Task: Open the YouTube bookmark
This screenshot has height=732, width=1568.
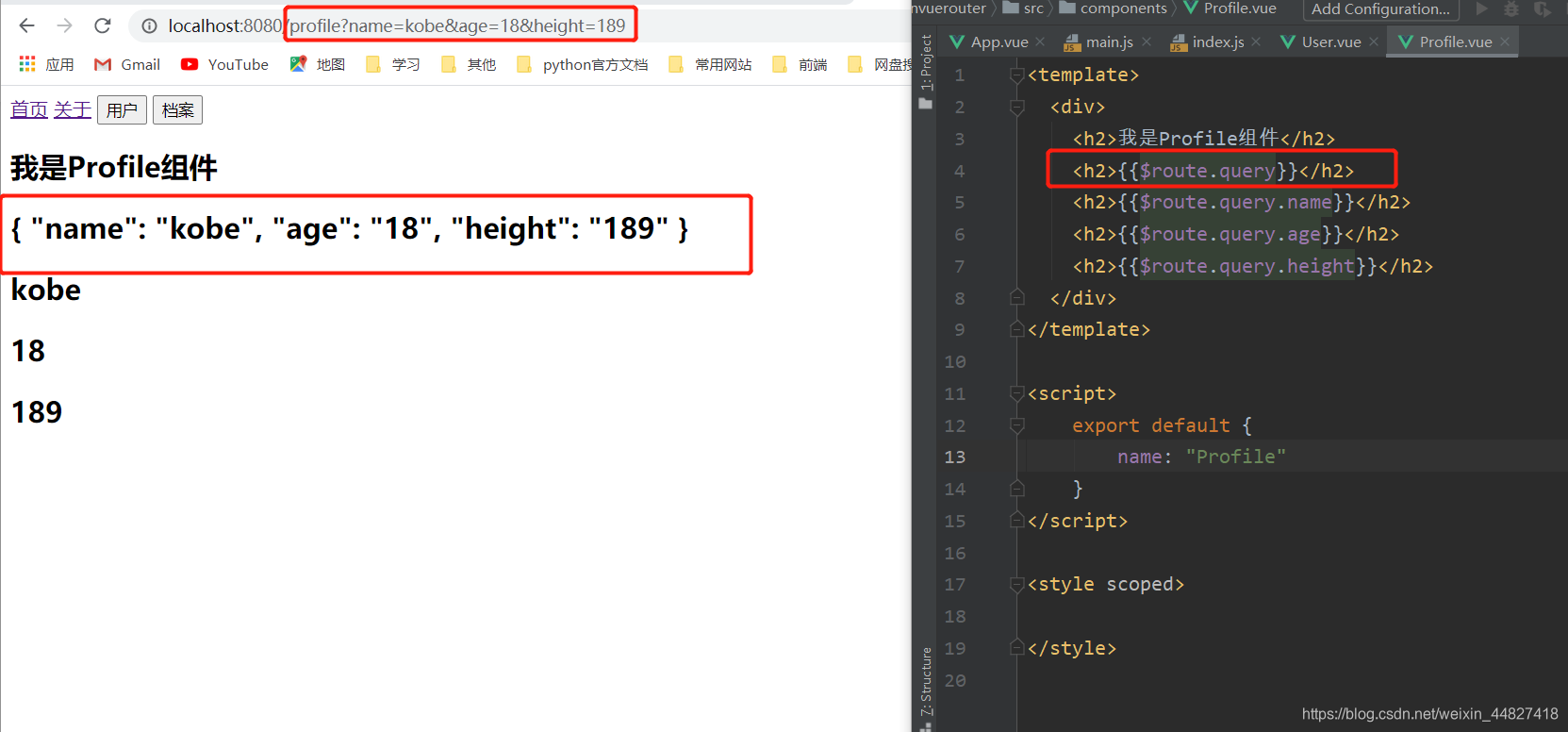Action: (224, 64)
